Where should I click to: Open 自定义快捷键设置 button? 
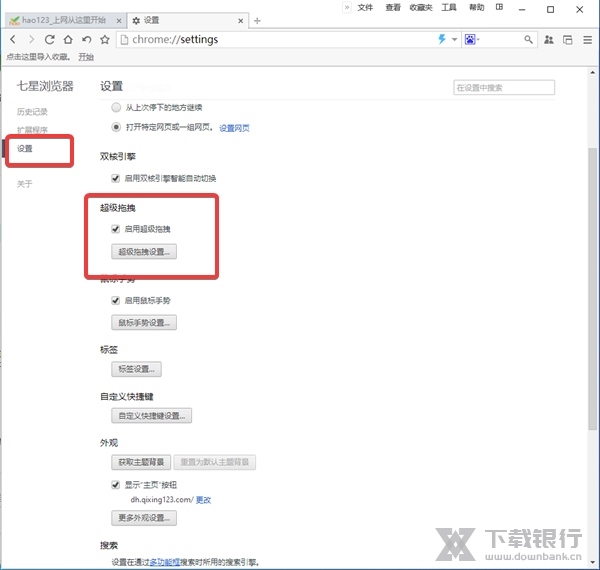click(152, 415)
